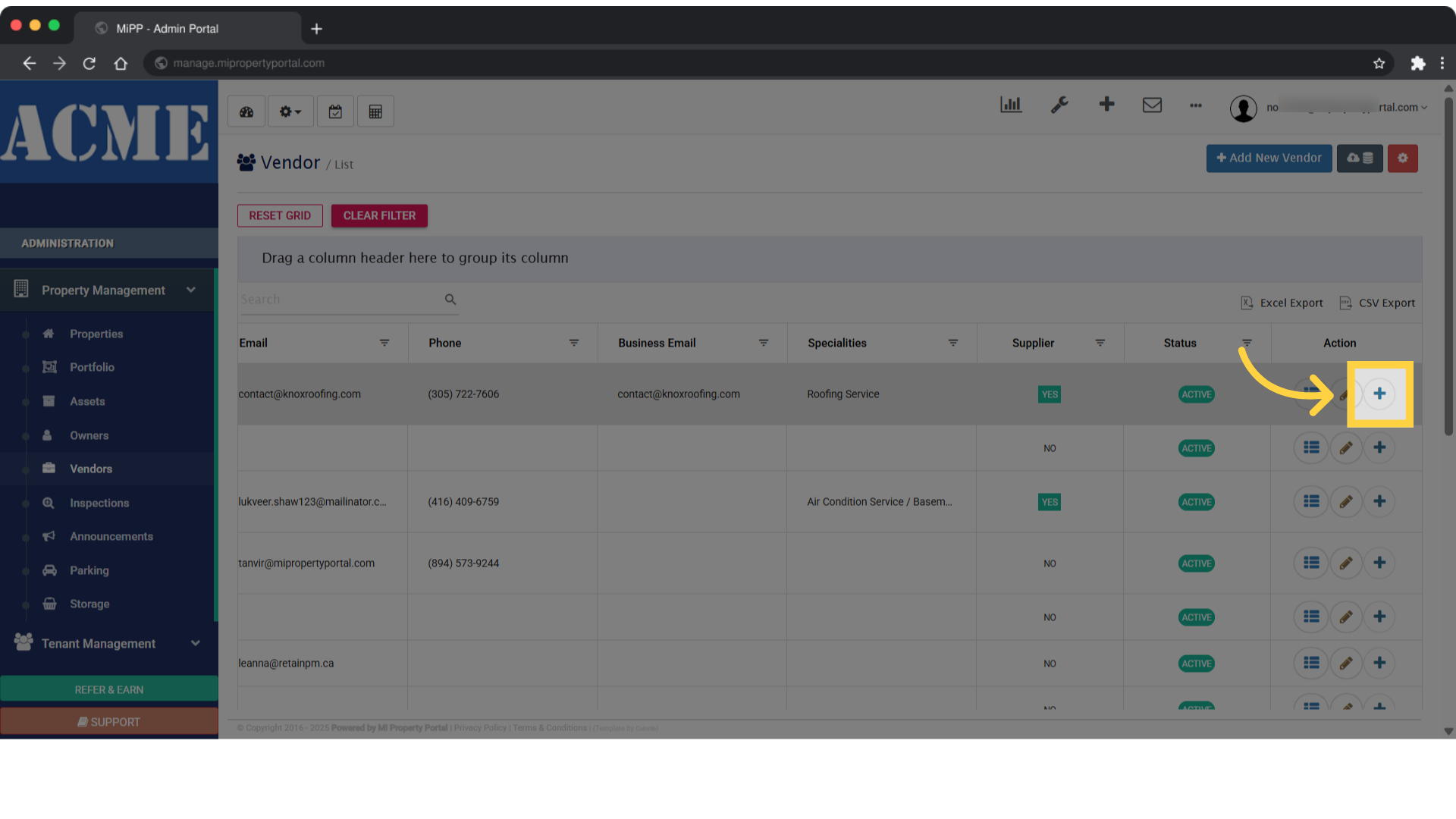This screenshot has height=819, width=1456.
Task: Click edit pencil in leanna@retainpm.ca row
Action: [x=1346, y=663]
